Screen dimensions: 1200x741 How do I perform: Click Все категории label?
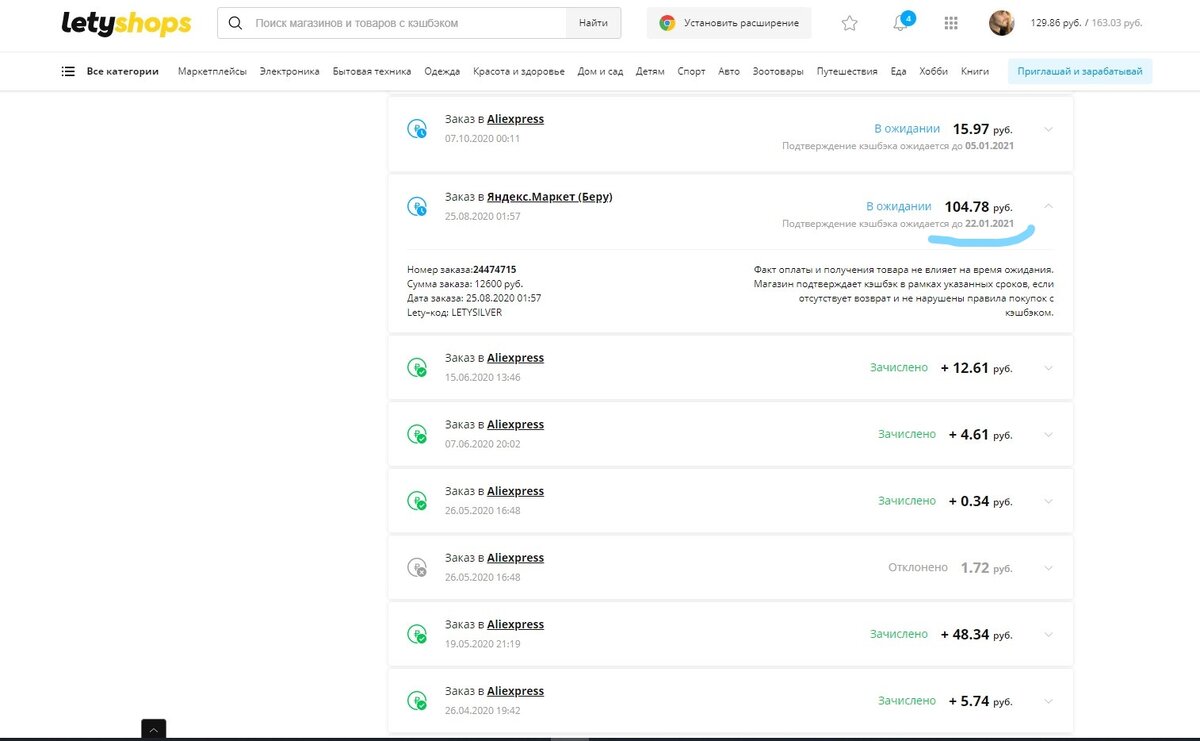pos(123,72)
